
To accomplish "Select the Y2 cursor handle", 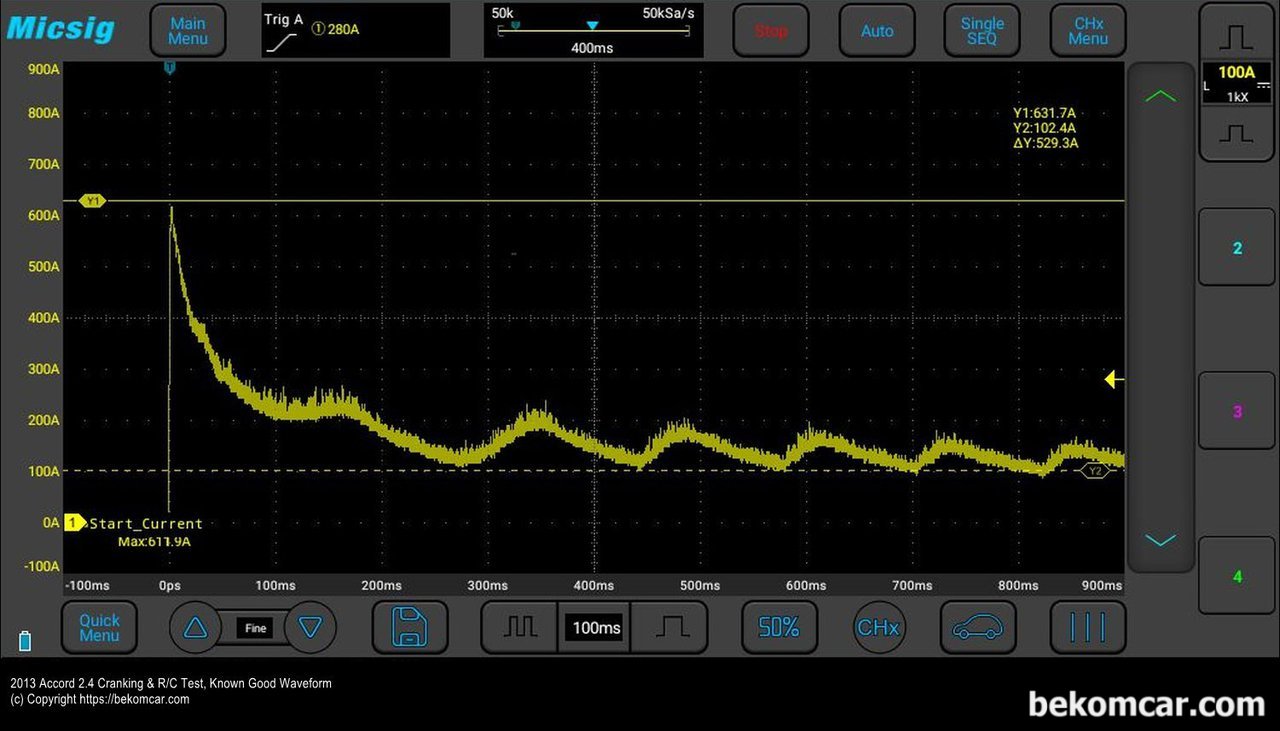I will click(1095, 470).
